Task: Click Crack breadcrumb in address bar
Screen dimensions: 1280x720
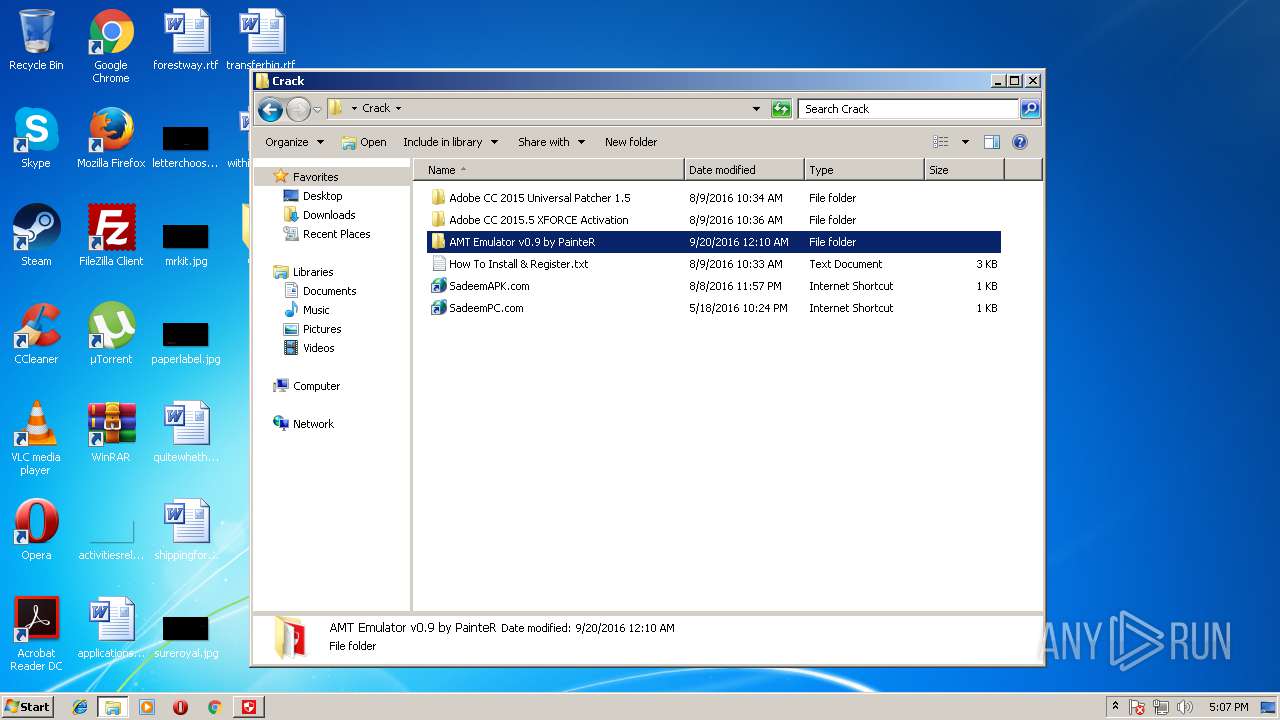Action: pos(376,108)
